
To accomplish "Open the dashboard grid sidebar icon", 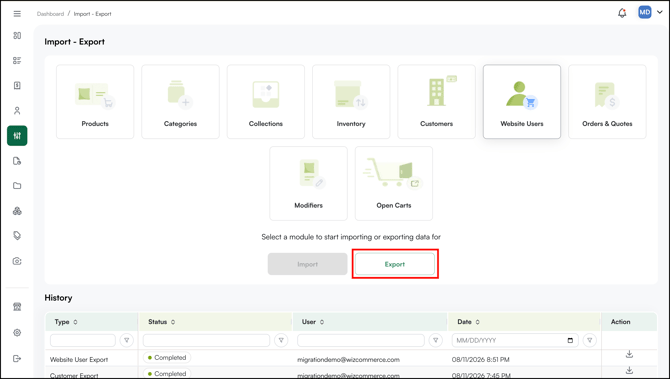I will [x=17, y=35].
